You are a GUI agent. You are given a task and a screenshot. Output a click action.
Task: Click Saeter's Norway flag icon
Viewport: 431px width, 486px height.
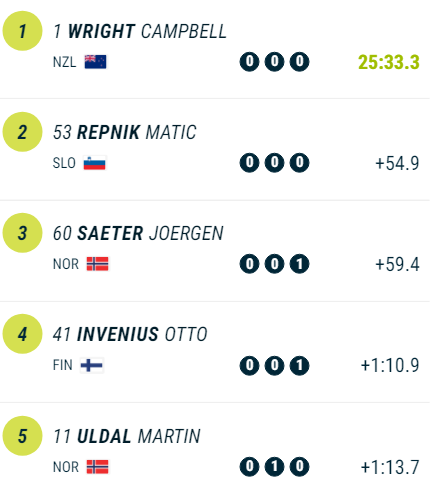(97, 264)
